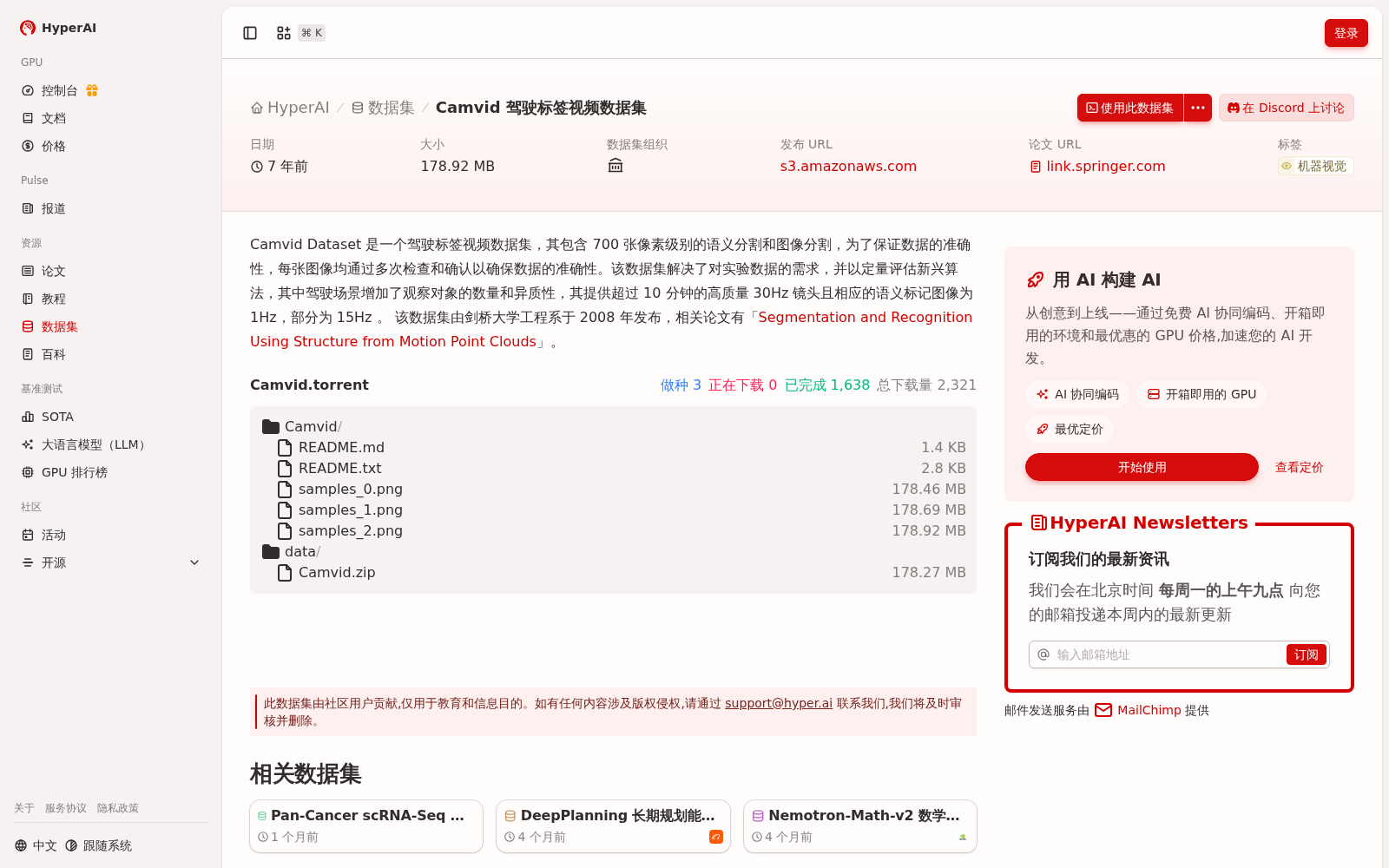The width and height of the screenshot is (1389, 868).
Task: Open Pan-Cancer scRNA-Seq dataset card
Action: tap(366, 826)
